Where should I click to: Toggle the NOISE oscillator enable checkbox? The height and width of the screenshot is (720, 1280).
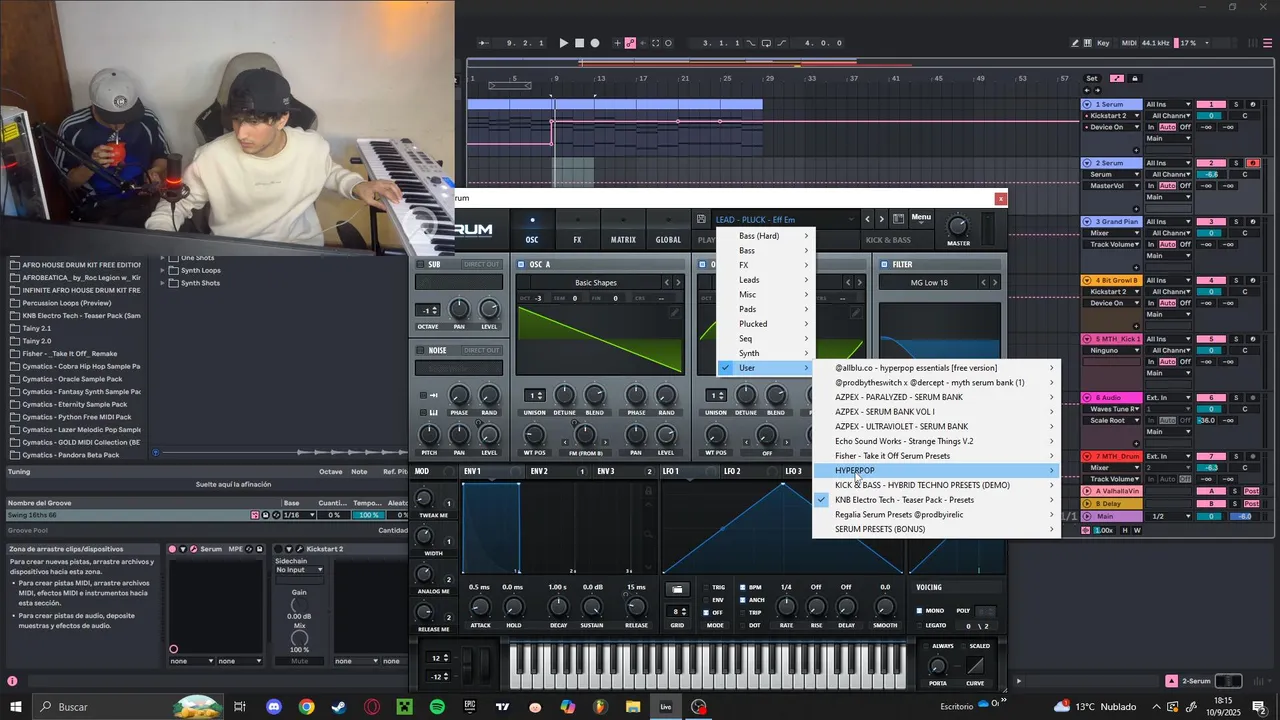(x=421, y=350)
